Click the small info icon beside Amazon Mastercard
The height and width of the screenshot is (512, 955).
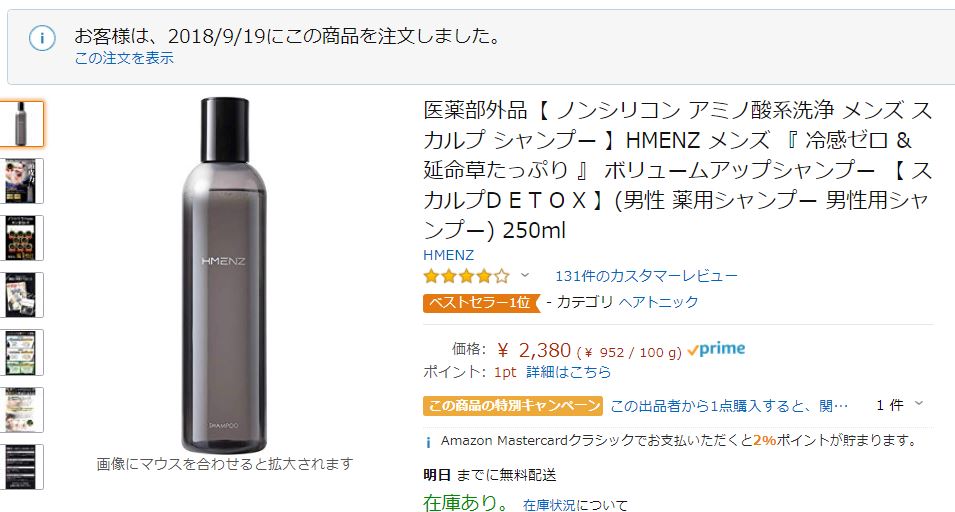(x=428, y=442)
